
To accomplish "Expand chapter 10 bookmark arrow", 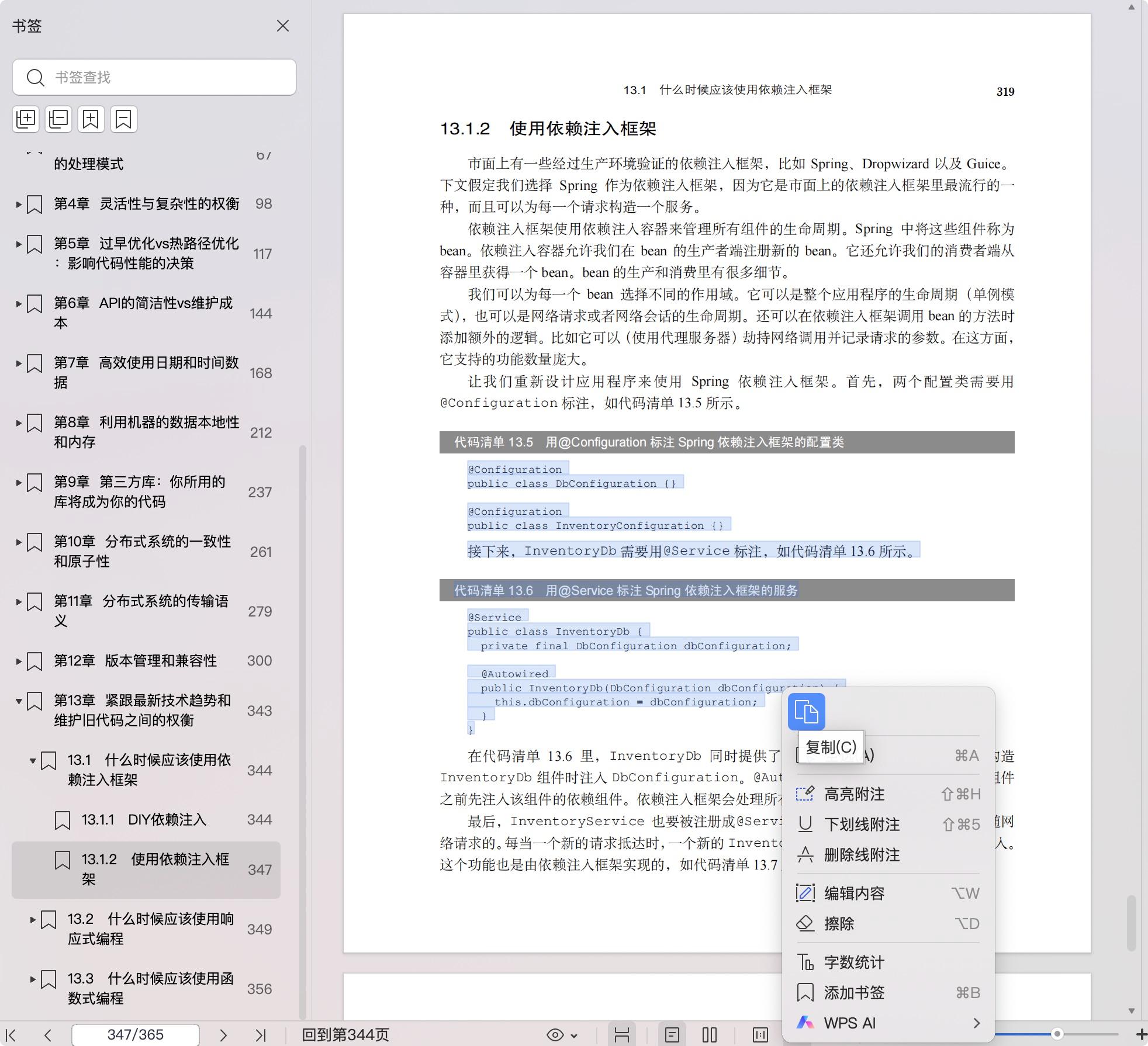I will click(19, 542).
